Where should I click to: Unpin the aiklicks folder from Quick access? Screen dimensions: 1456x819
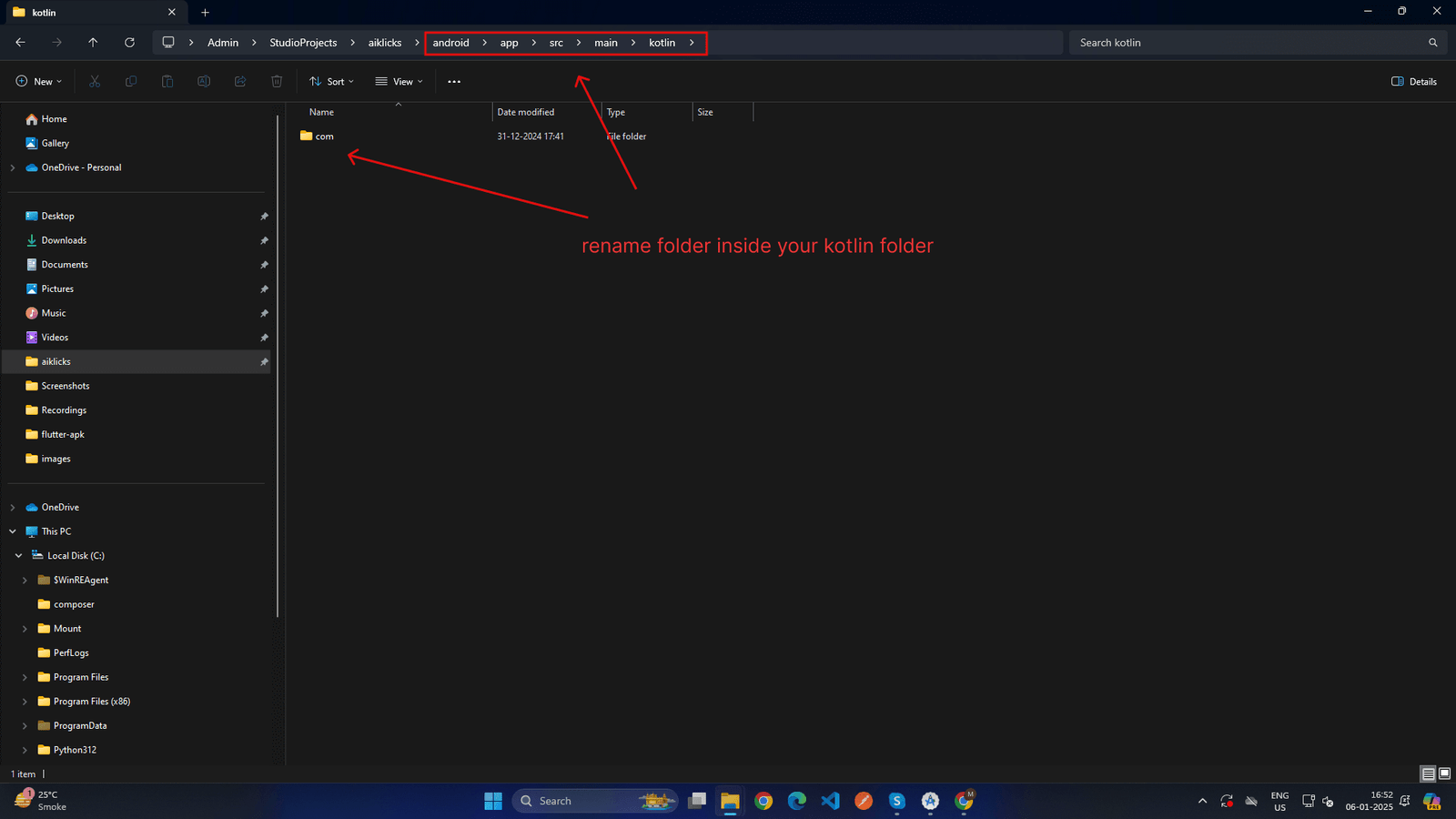click(264, 362)
